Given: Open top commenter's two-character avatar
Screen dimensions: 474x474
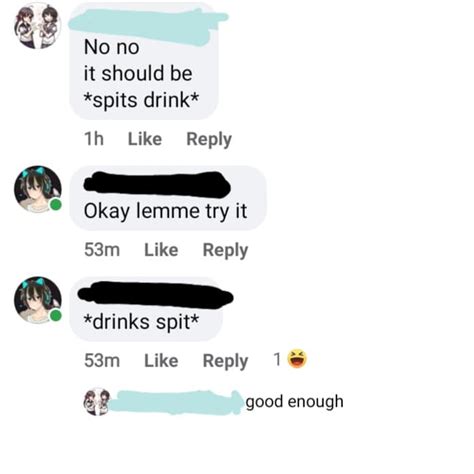Looking at the screenshot, I should pos(38,26).
